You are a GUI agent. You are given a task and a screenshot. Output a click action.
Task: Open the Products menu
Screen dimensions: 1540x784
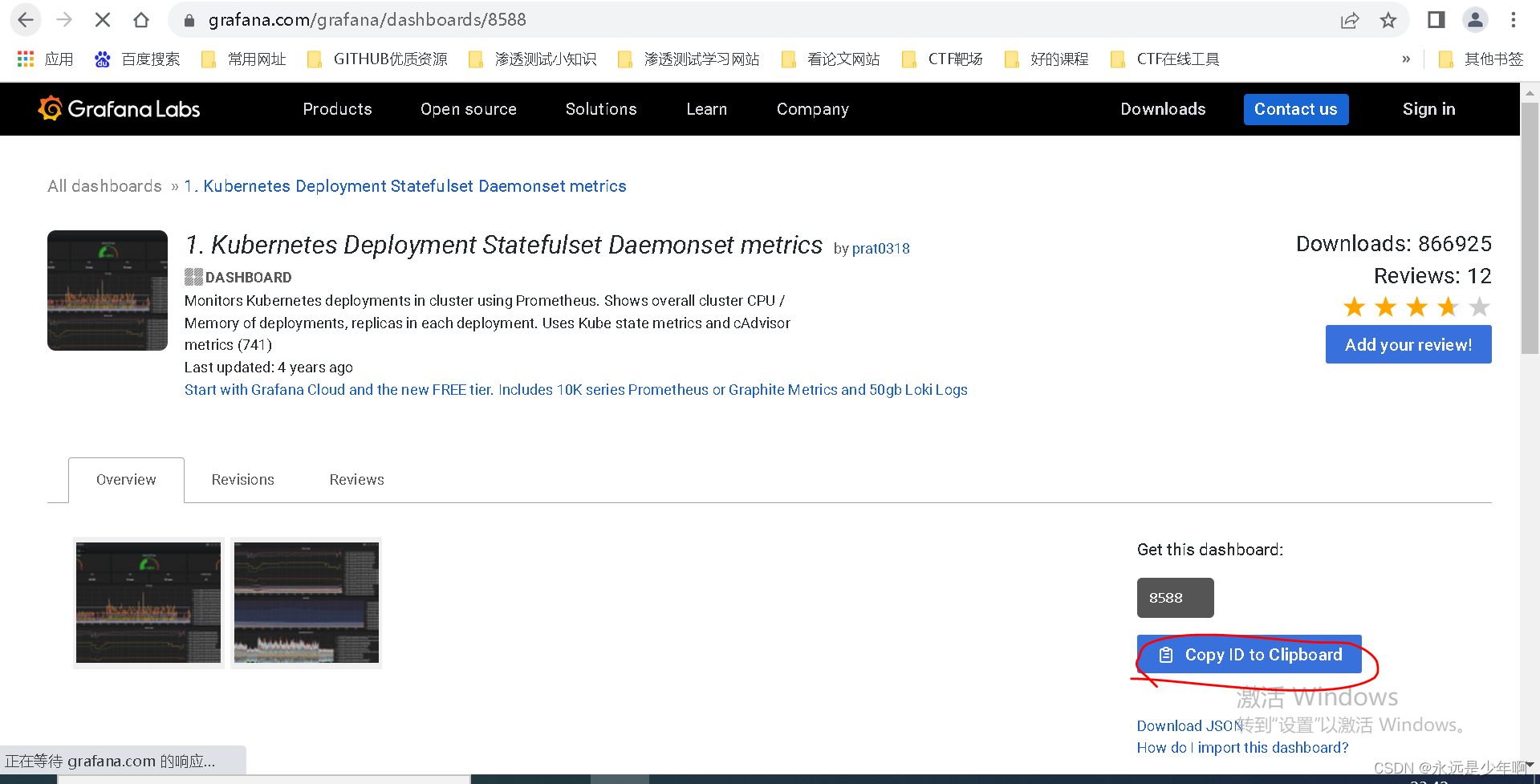[x=337, y=109]
